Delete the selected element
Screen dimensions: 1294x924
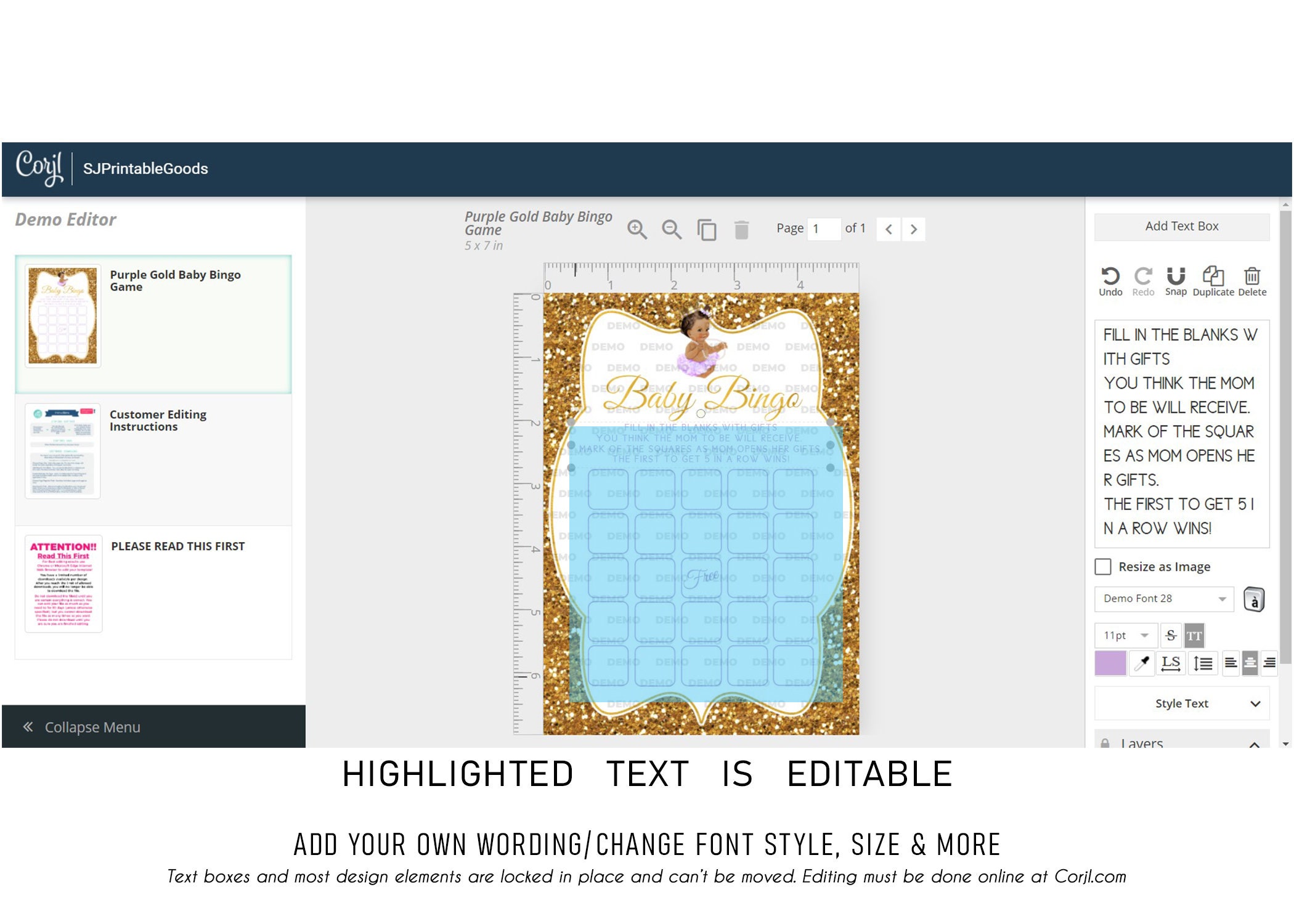click(x=1252, y=282)
